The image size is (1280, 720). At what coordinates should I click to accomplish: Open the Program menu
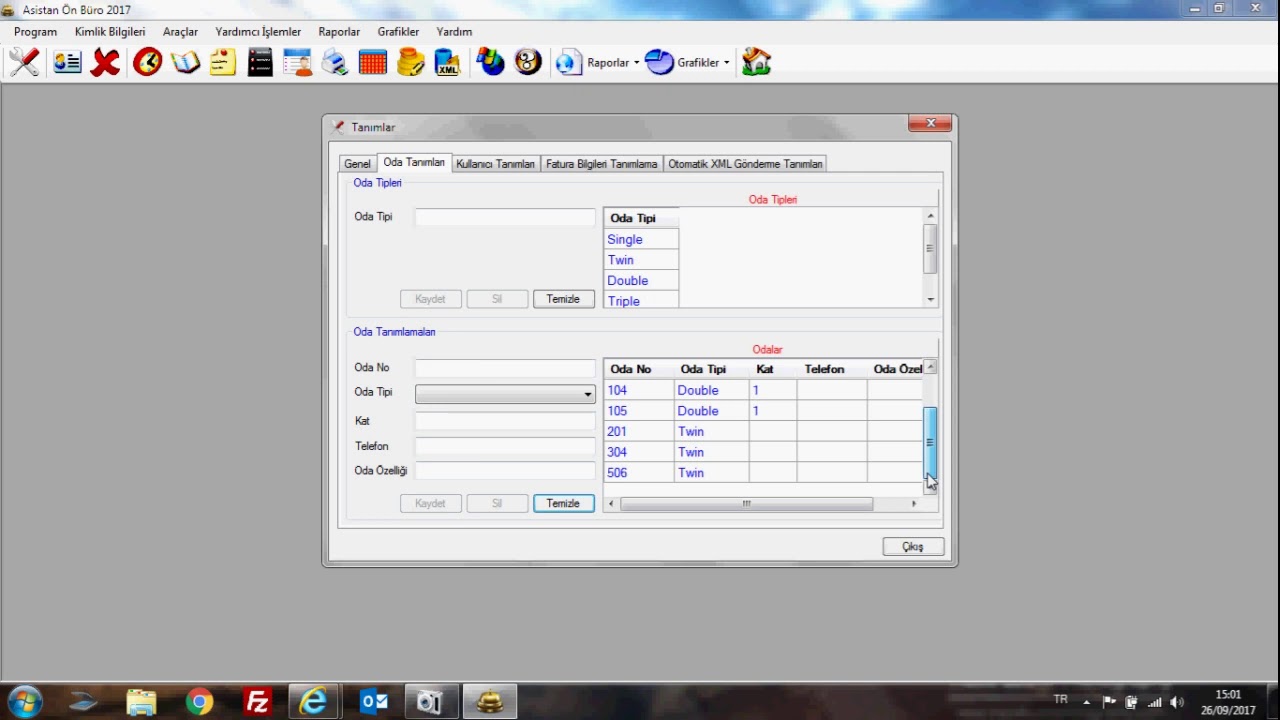(35, 32)
